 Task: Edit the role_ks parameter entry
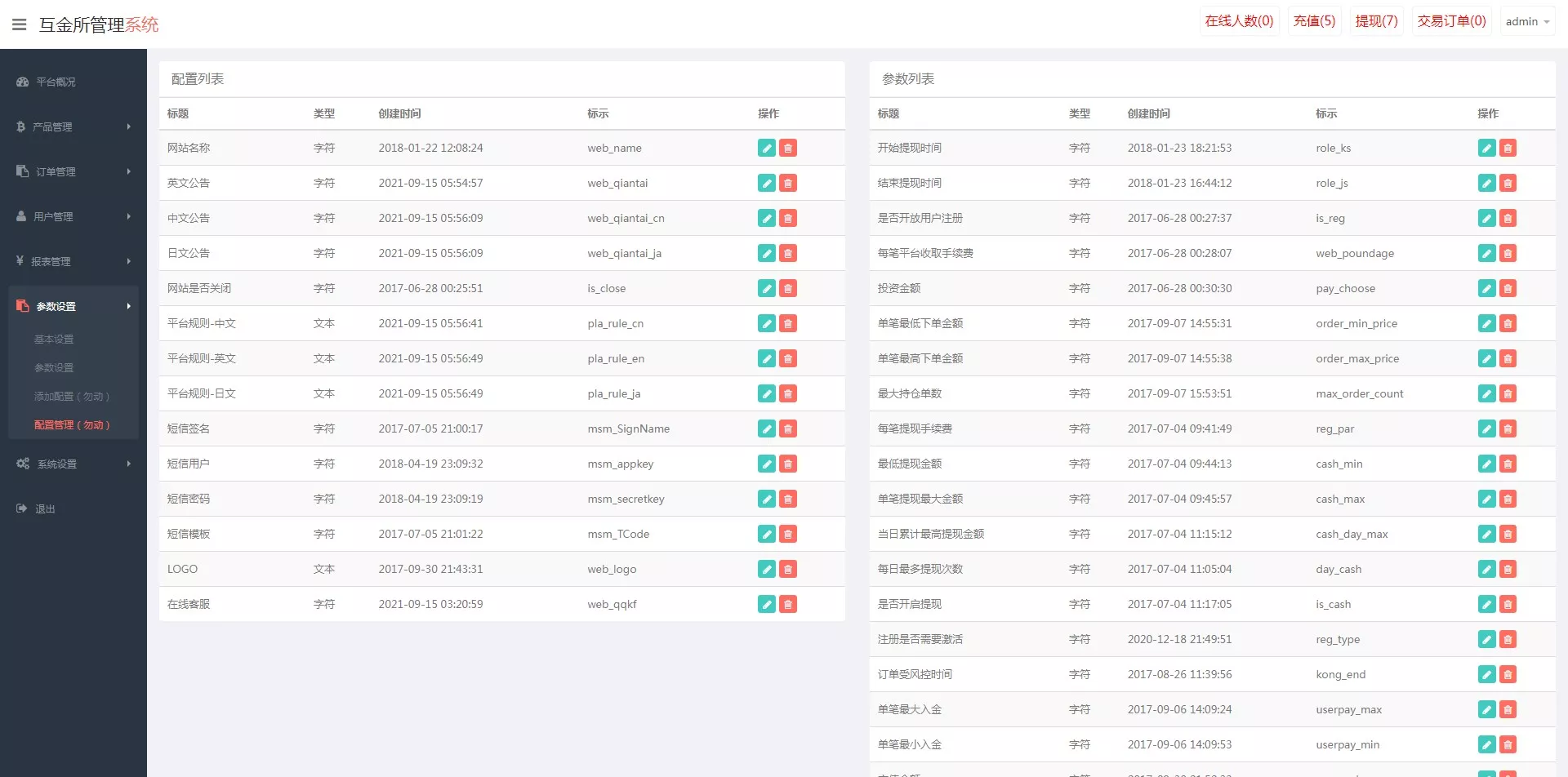[x=1486, y=148]
